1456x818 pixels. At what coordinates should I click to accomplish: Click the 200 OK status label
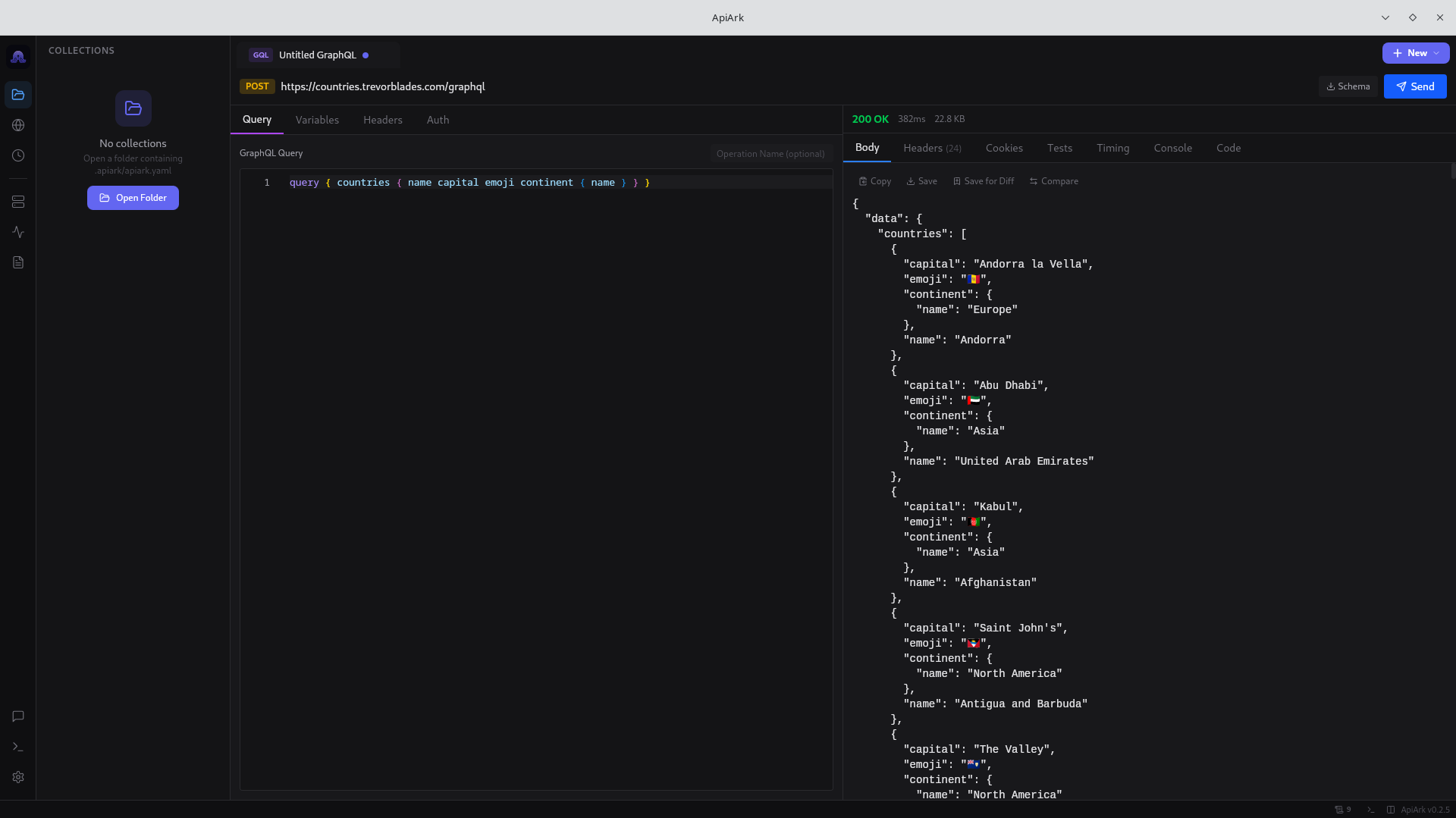(870, 119)
